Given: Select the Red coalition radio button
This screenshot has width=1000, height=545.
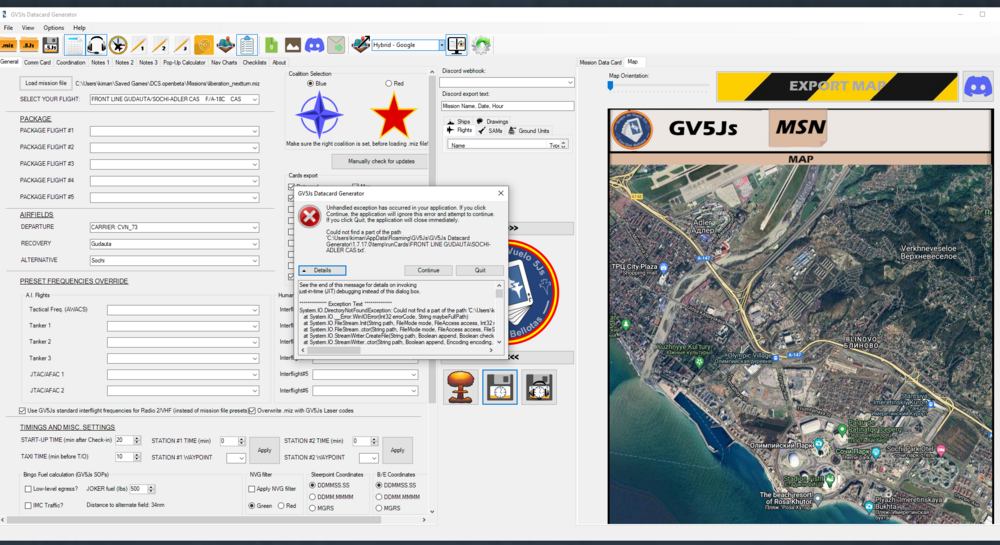Looking at the screenshot, I should tap(388, 84).
